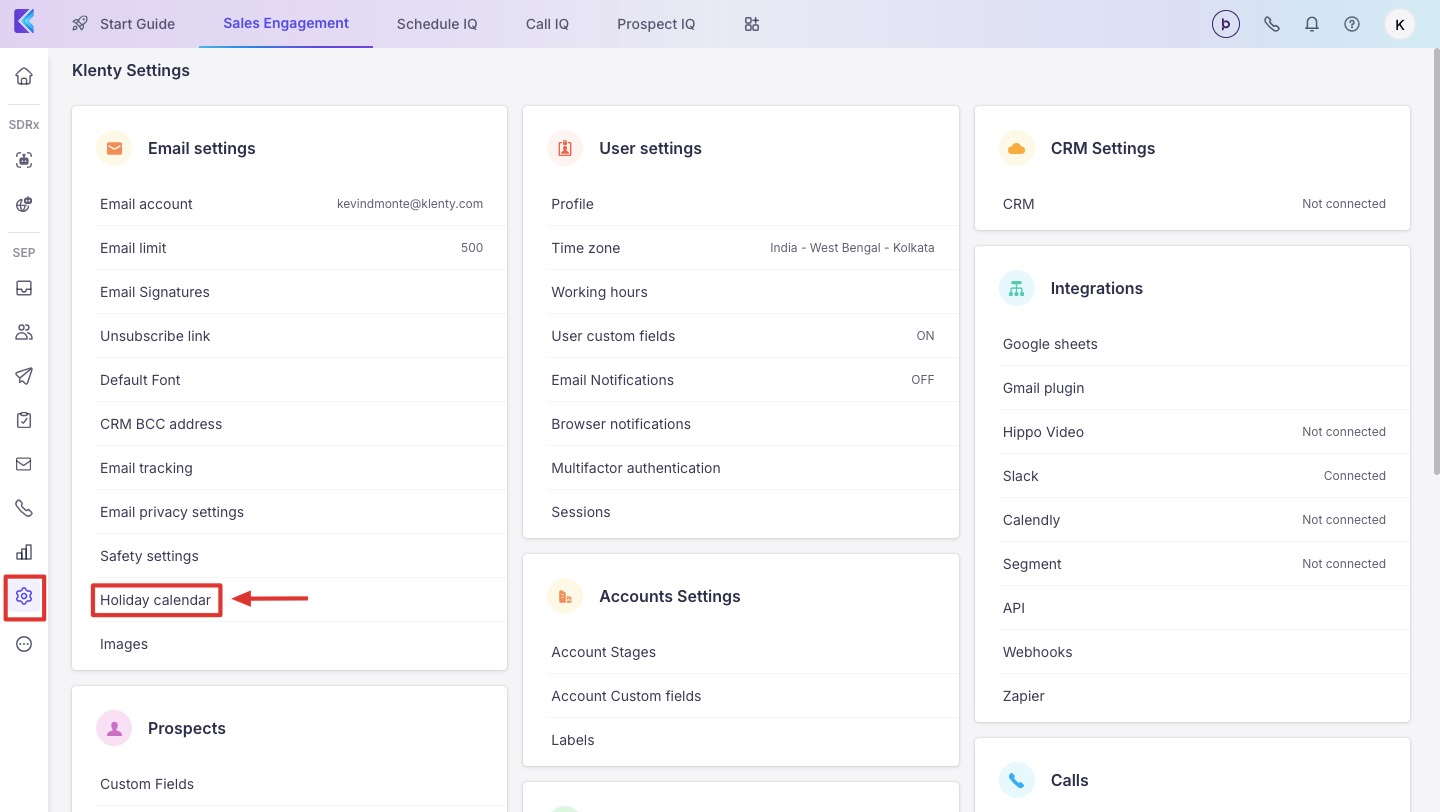This screenshot has height=812, width=1440.
Task: Click the circled 'b' icon in top bar
Action: pos(1226,24)
